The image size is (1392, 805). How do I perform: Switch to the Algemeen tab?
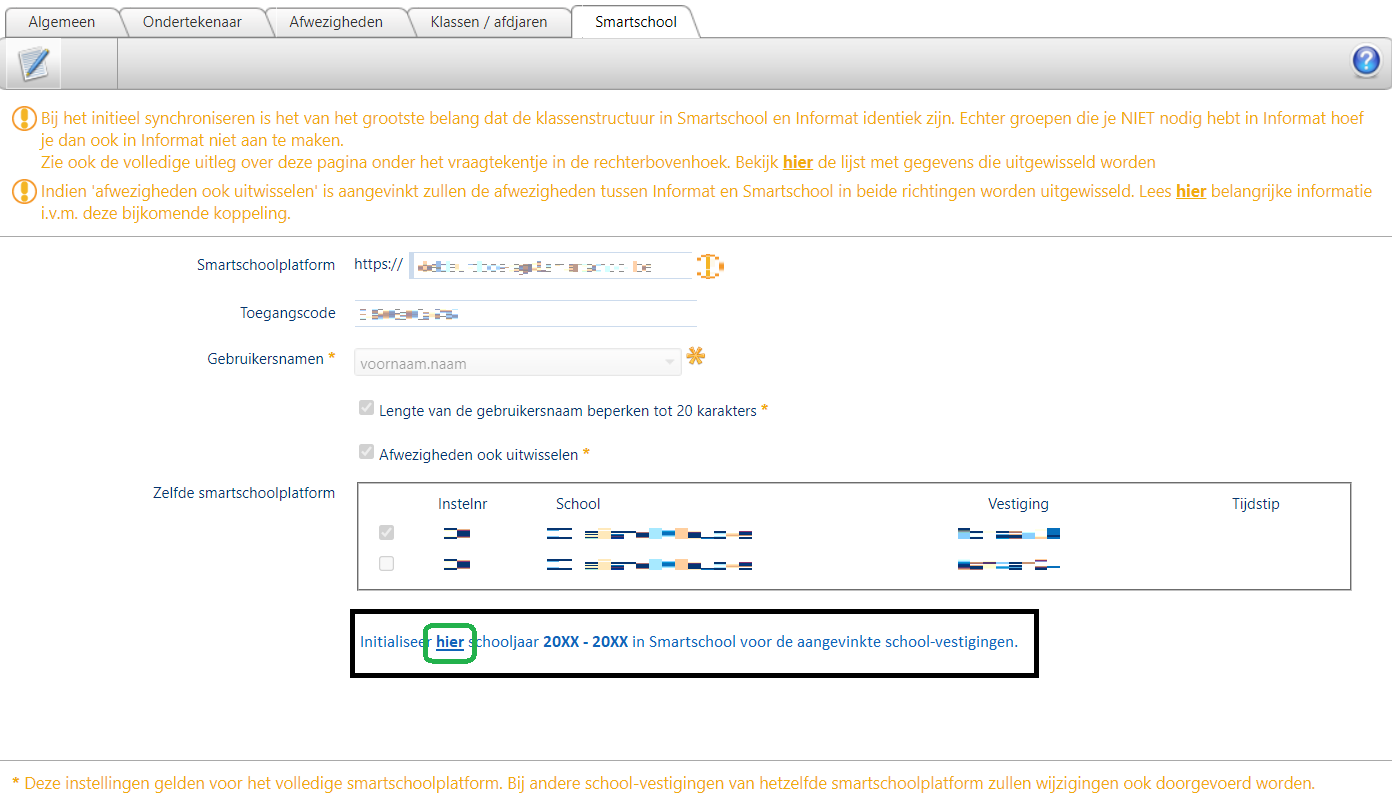point(61,22)
